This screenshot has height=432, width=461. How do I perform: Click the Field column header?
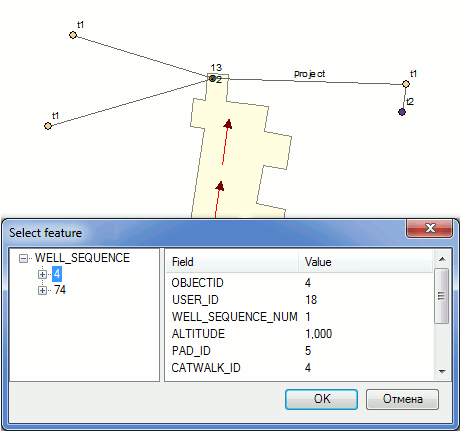[232, 262]
